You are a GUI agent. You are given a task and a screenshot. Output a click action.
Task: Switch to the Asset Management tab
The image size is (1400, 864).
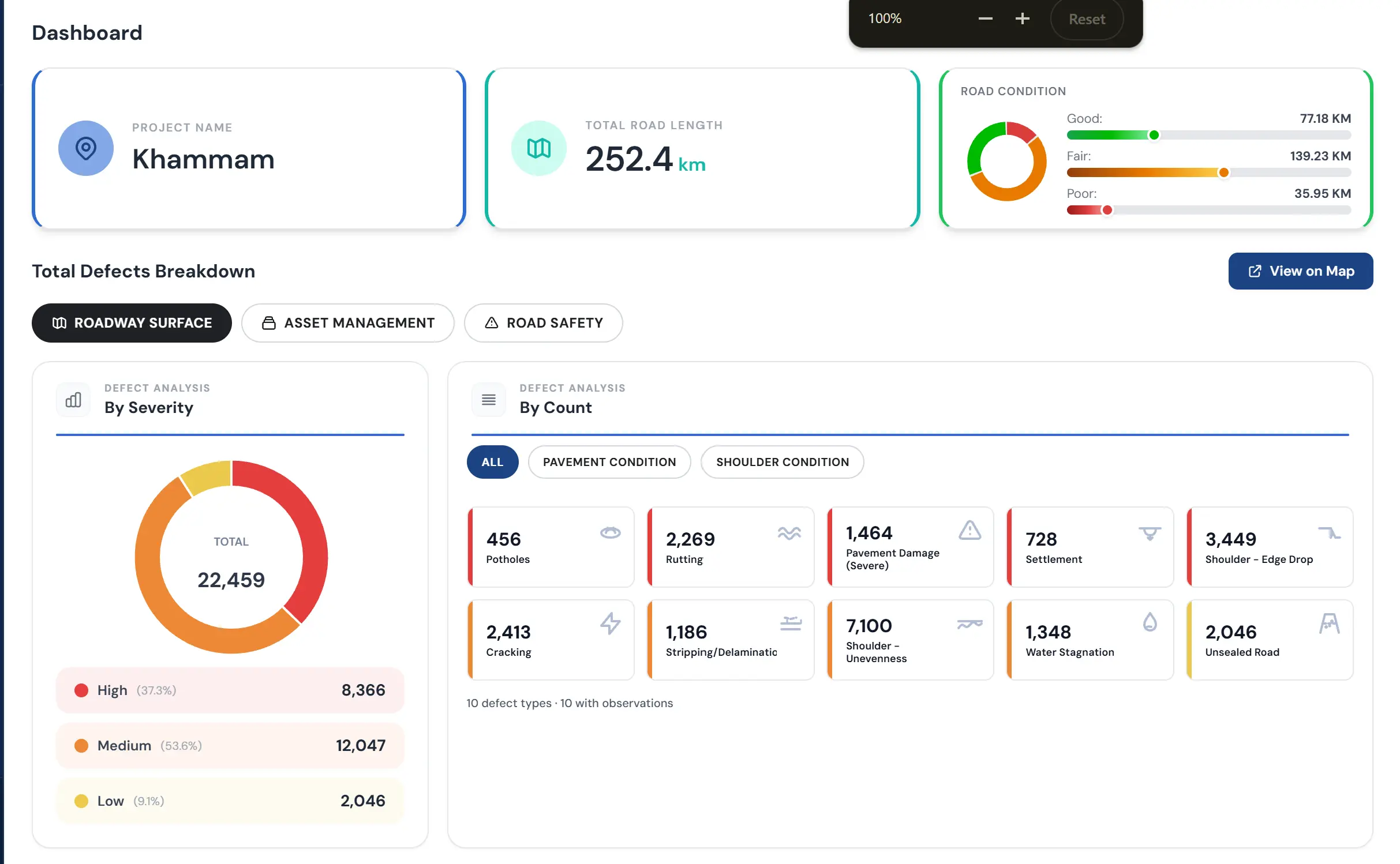[348, 323]
